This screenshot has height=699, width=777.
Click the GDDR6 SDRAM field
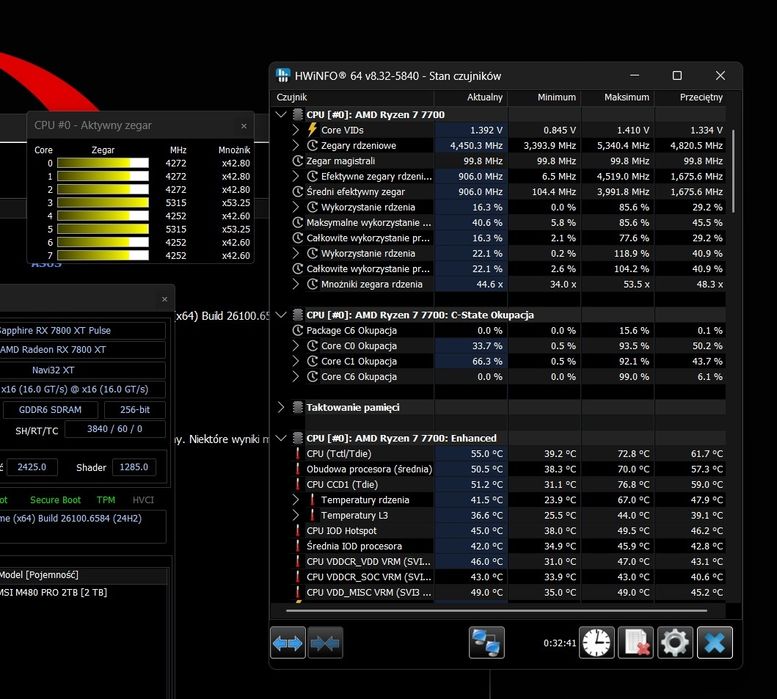click(x=50, y=410)
